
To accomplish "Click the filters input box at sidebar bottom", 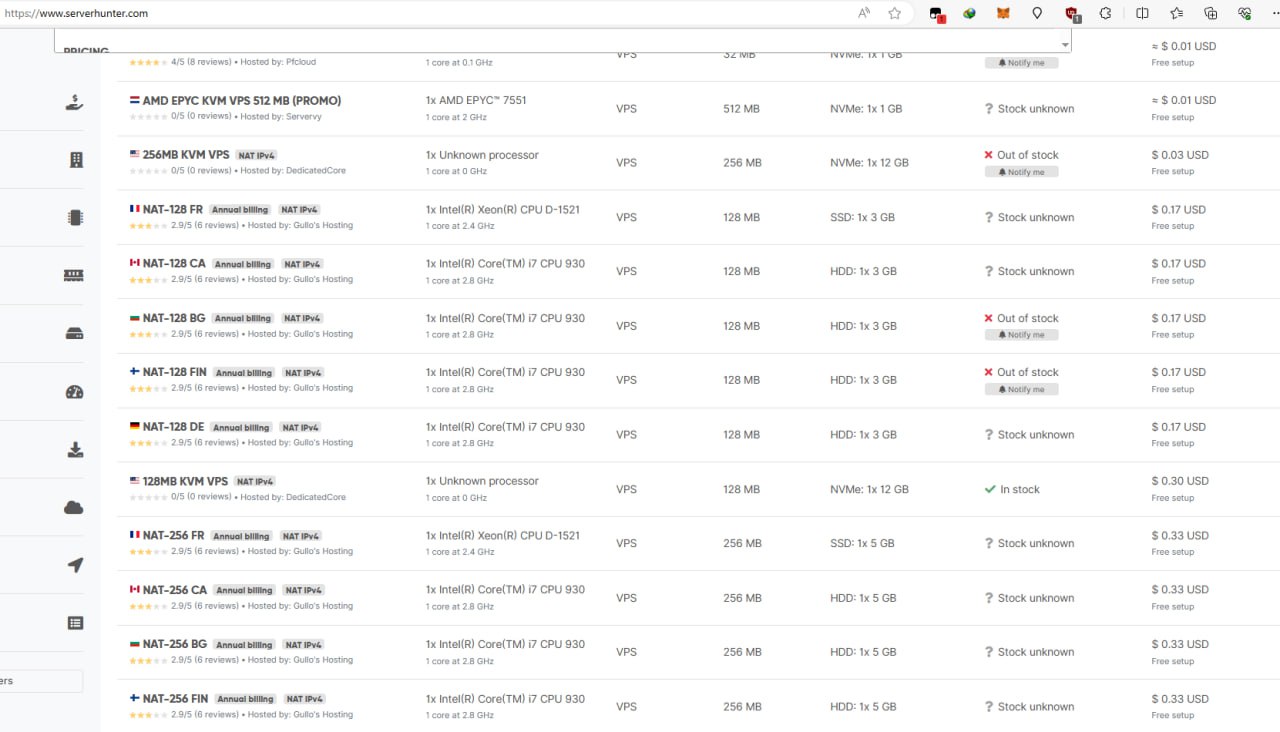I will (41, 681).
